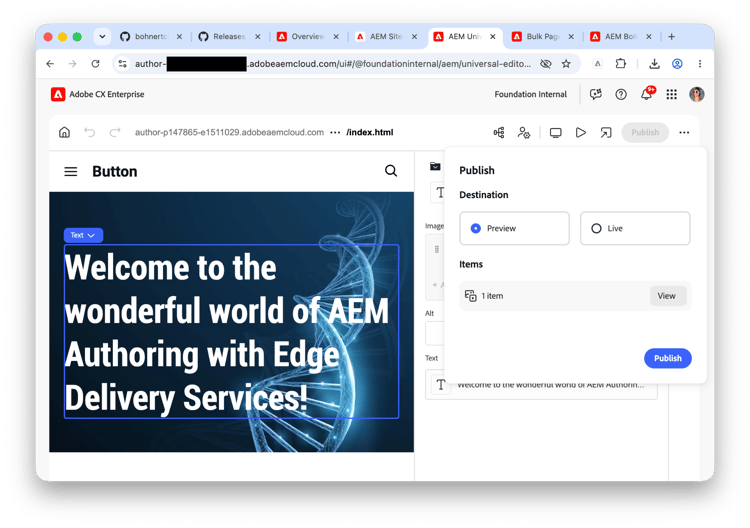Open the app switcher grid icon

672,94
